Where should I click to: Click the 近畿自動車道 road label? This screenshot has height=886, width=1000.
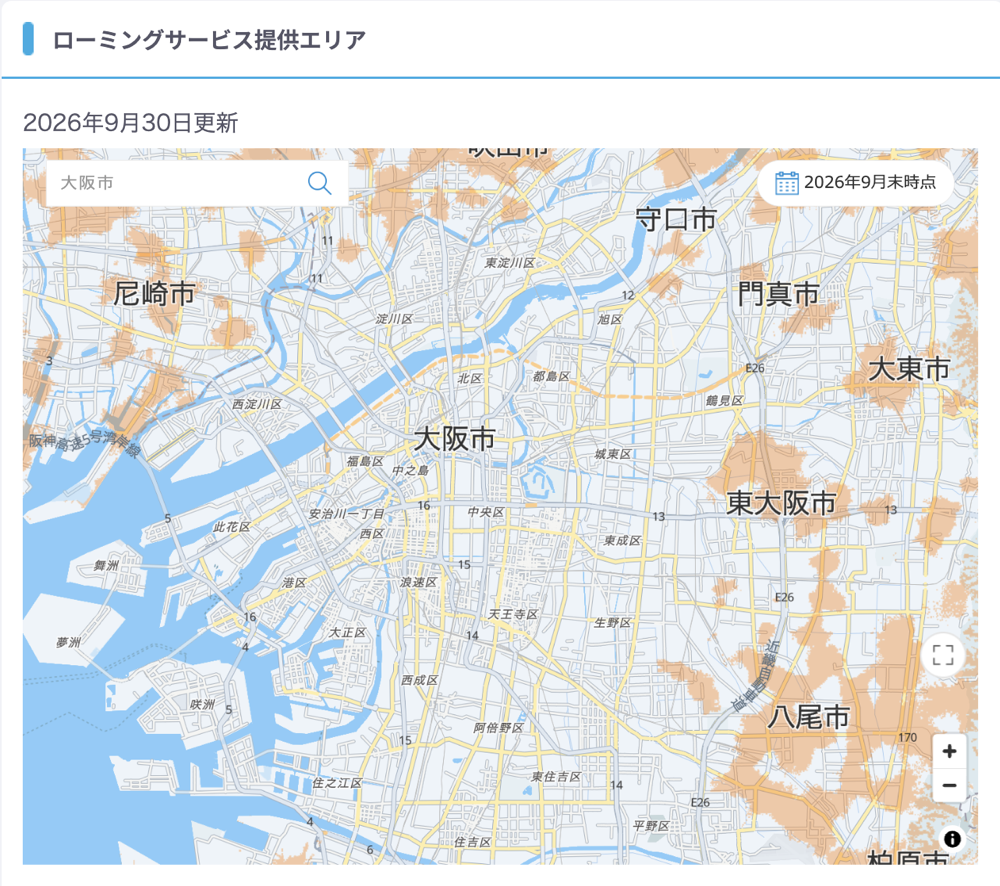pyautogui.click(x=758, y=676)
